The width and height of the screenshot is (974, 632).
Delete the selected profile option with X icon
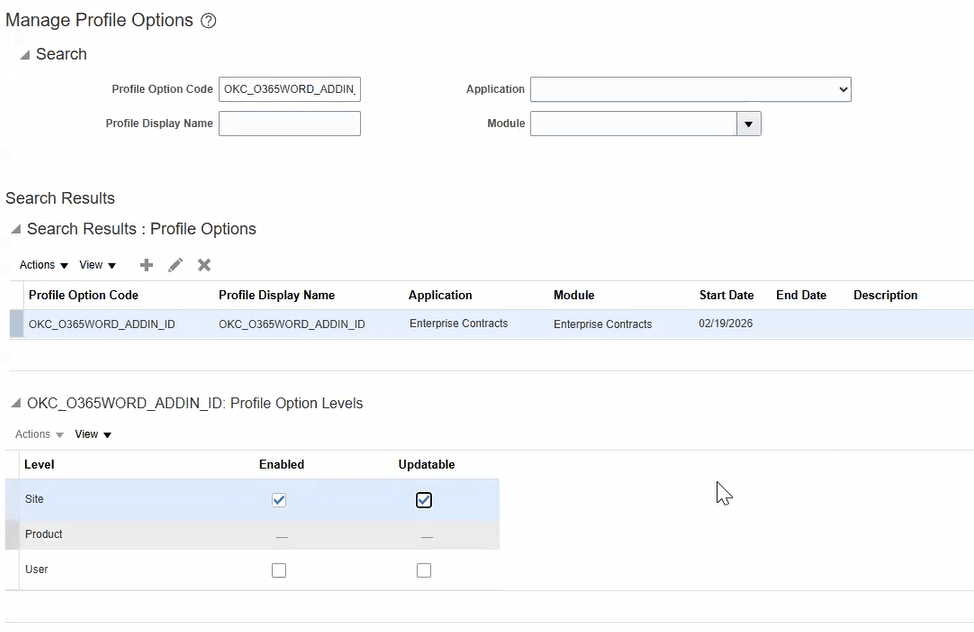204,265
